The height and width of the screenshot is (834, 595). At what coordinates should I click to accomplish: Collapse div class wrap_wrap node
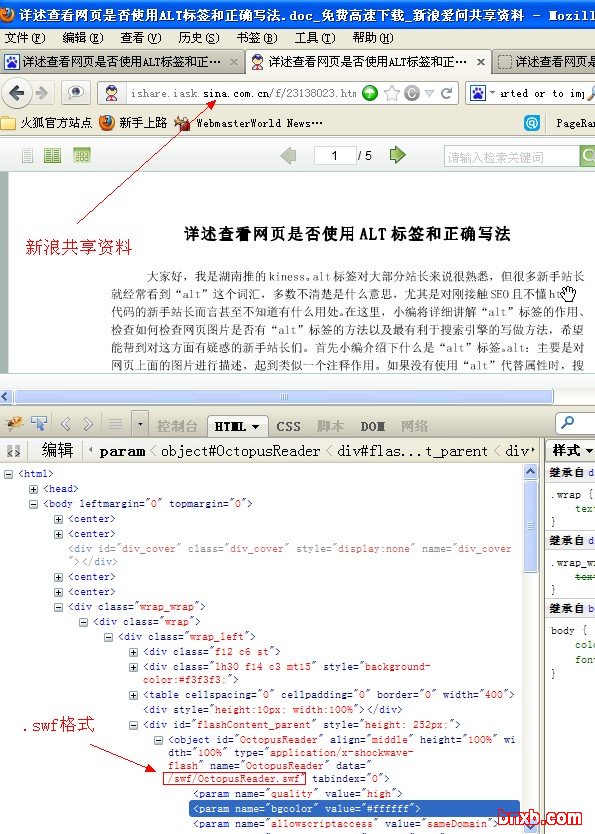(x=58, y=607)
